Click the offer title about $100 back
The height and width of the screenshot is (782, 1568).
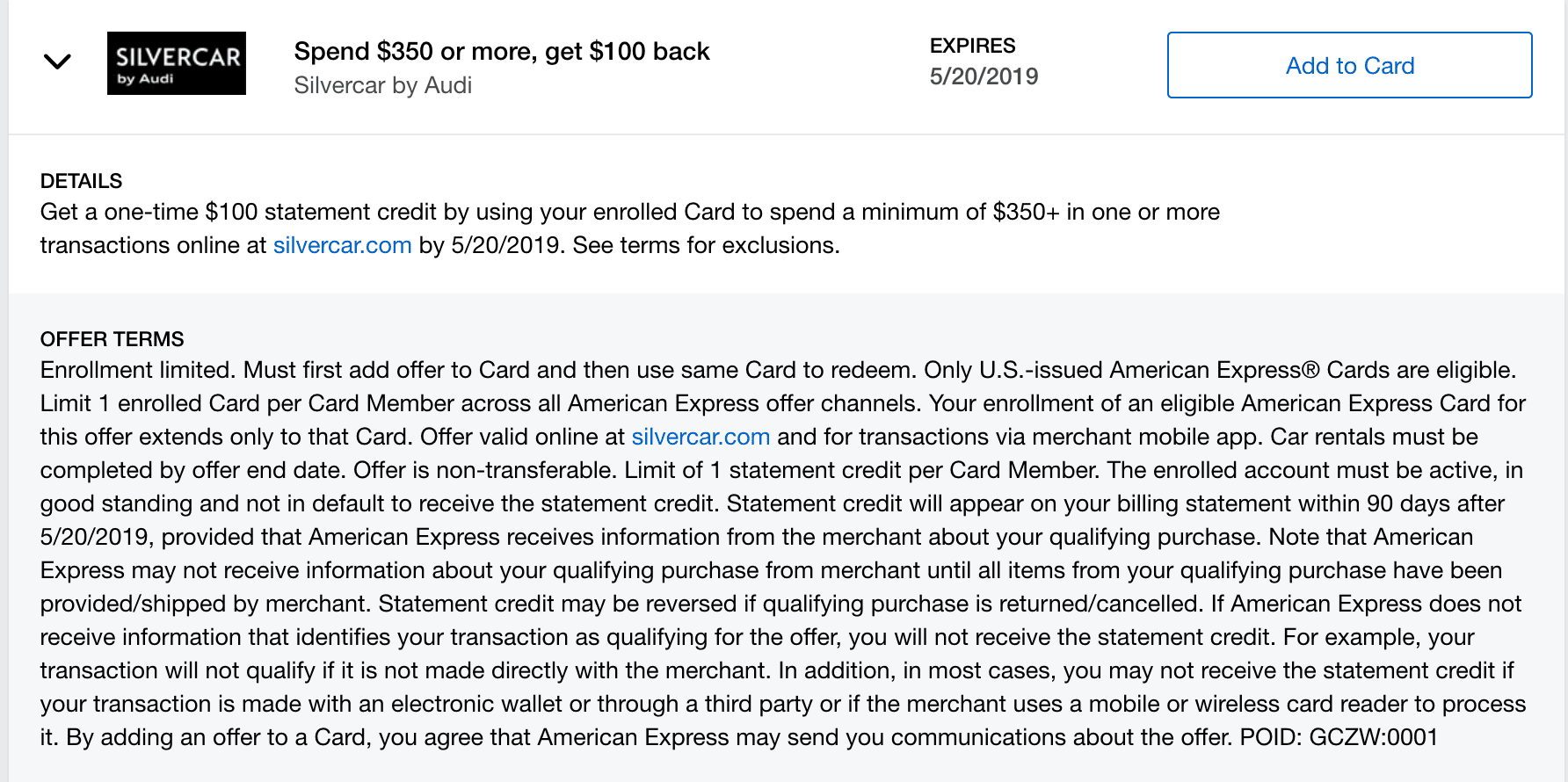click(x=501, y=52)
